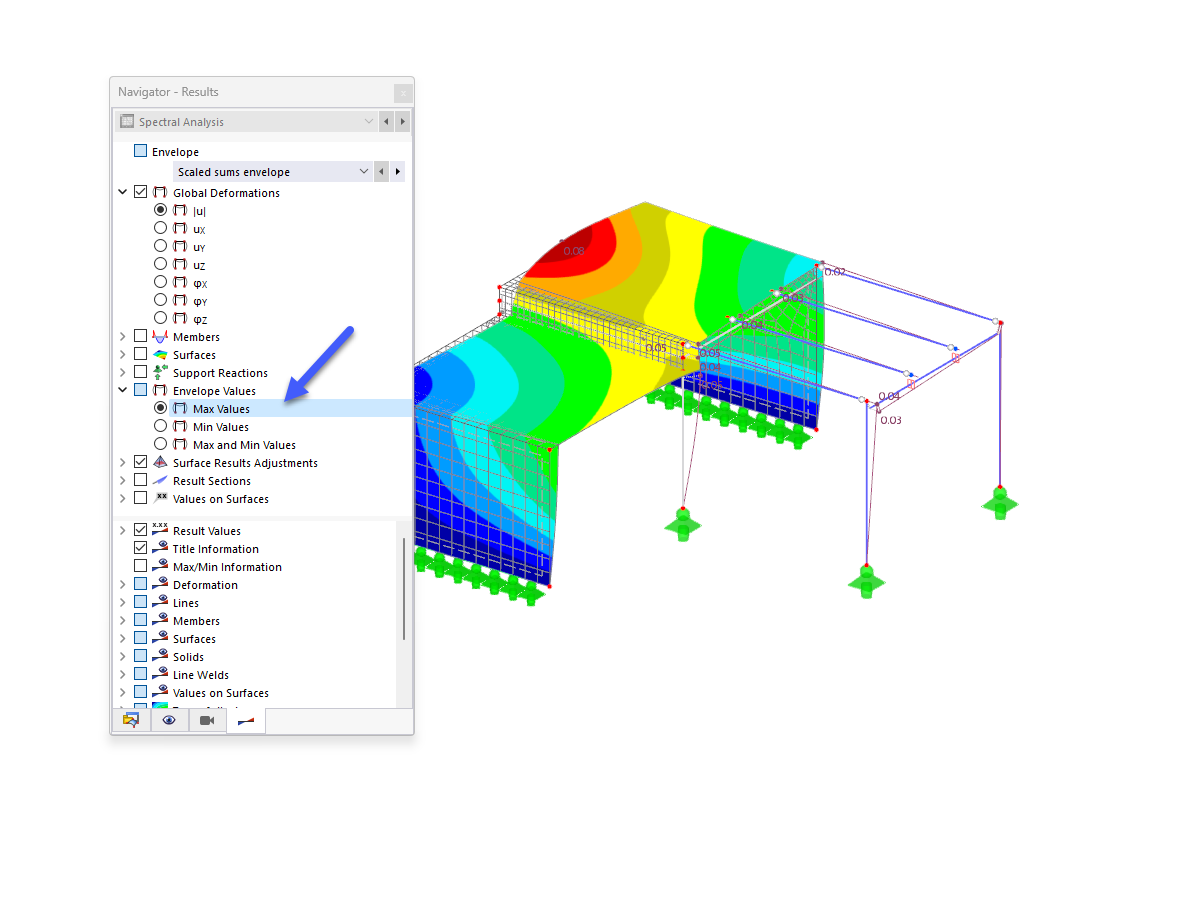Uncheck the Title Information checkbox
1200x900 pixels.
[140, 549]
